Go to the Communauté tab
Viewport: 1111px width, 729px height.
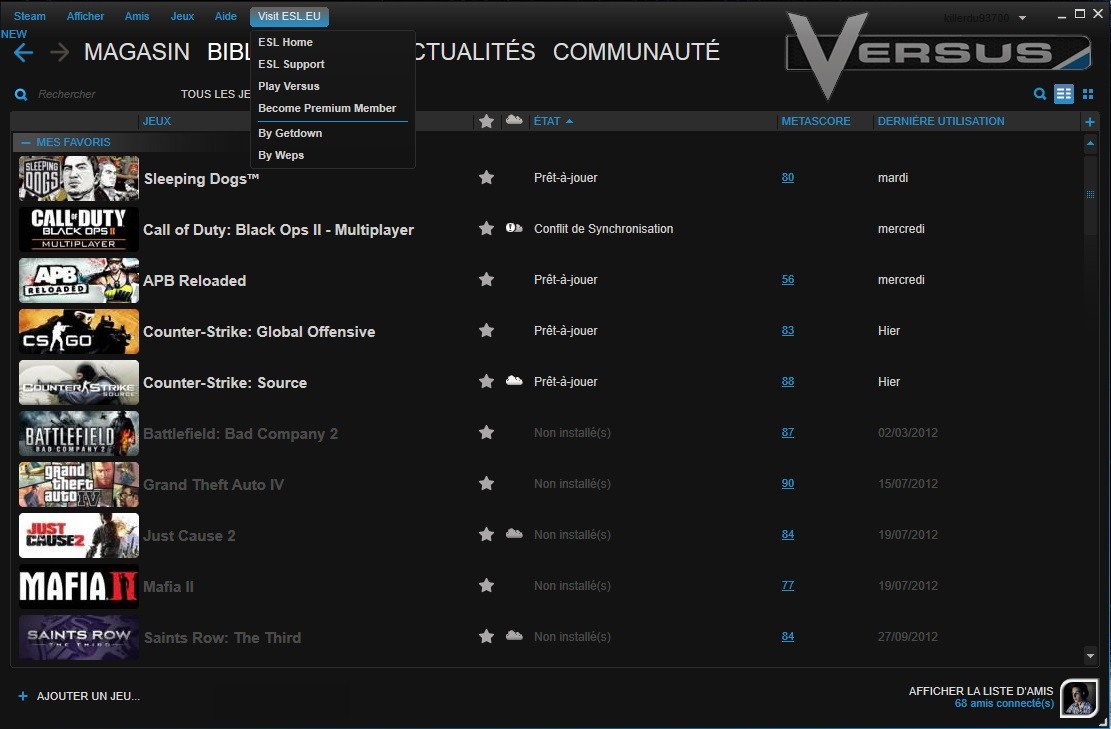[x=636, y=52]
